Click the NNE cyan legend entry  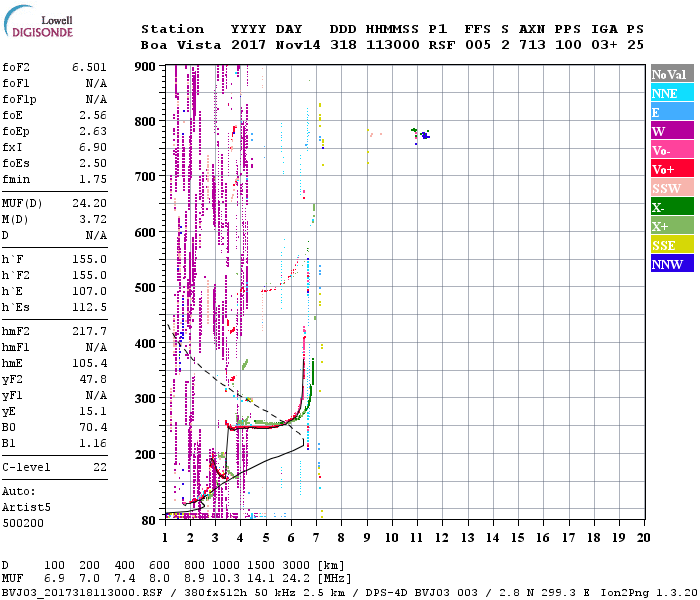pos(671,93)
